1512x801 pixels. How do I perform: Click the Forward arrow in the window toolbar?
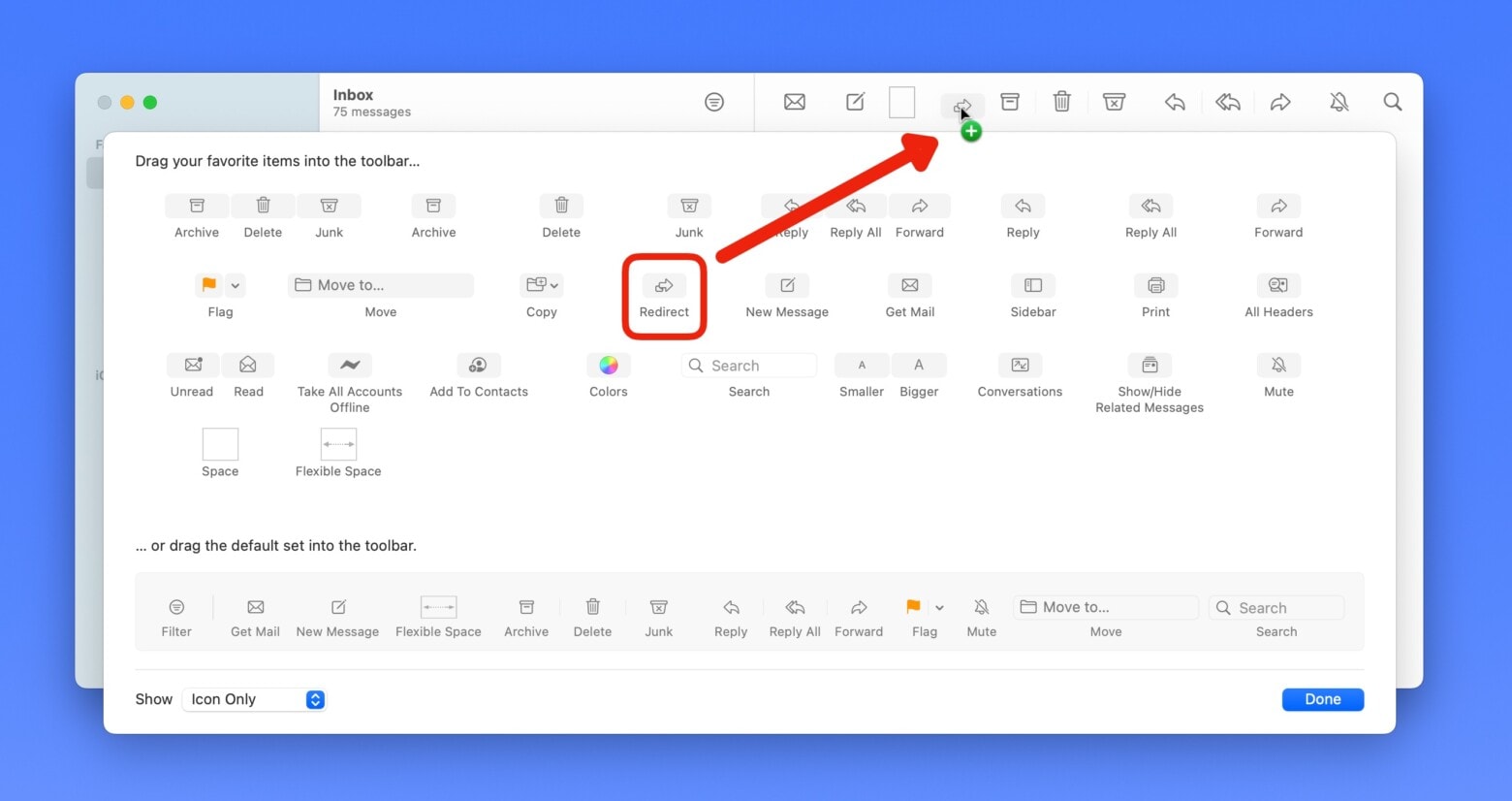pos(1280,102)
